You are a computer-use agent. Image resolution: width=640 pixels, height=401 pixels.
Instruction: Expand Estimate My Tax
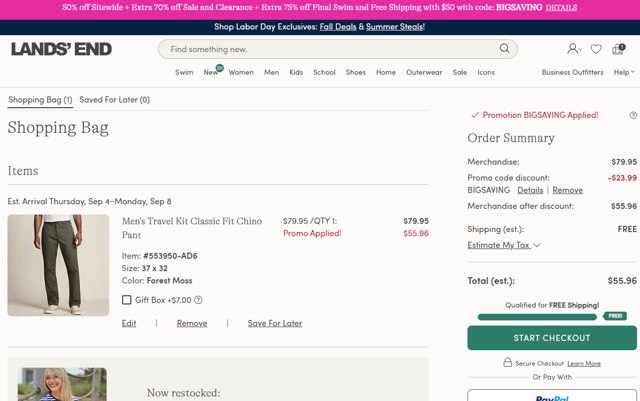[x=504, y=245]
